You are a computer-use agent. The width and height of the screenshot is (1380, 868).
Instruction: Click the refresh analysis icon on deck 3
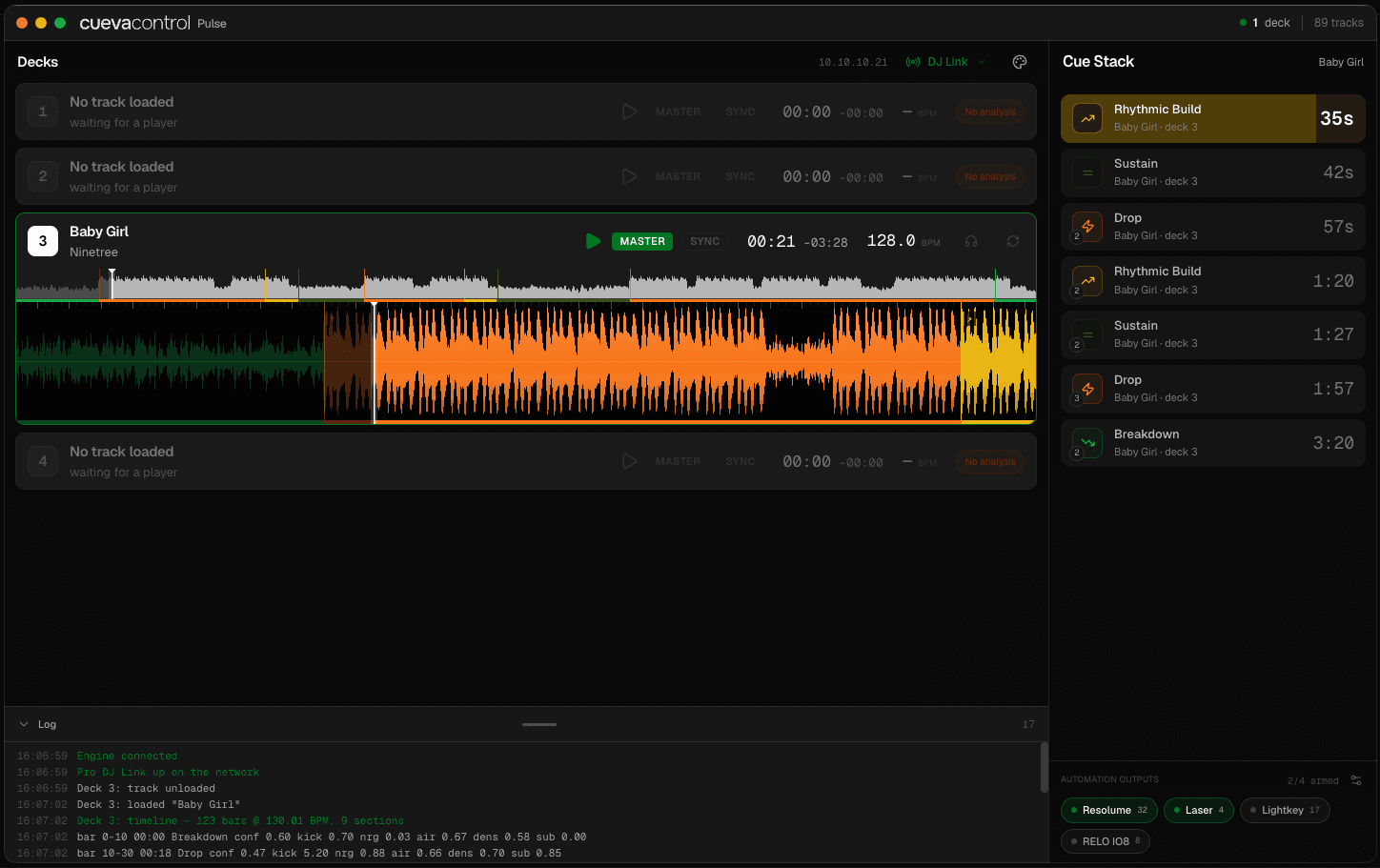click(x=1013, y=241)
